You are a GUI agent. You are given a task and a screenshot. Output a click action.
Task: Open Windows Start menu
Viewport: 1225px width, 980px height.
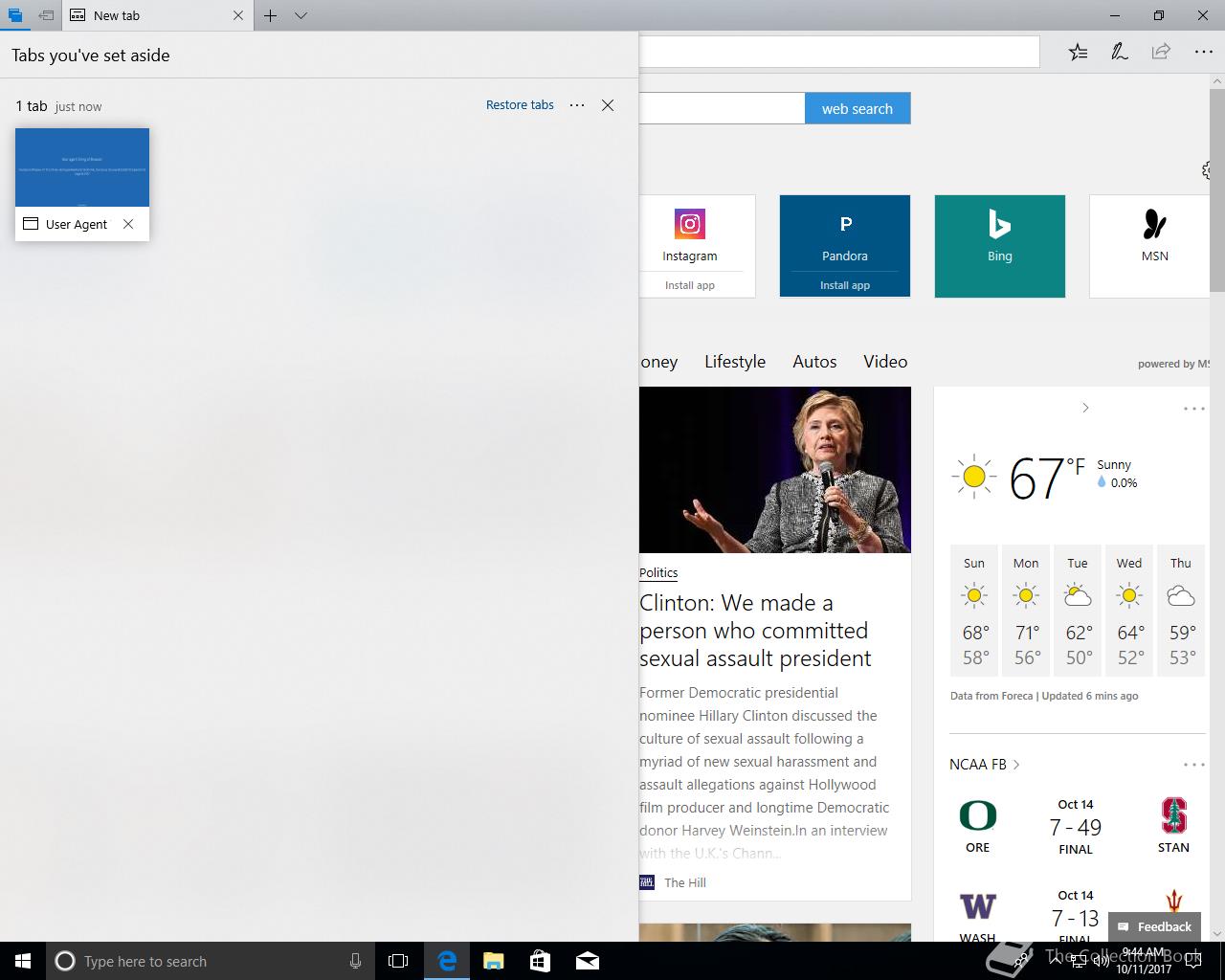(x=23, y=961)
